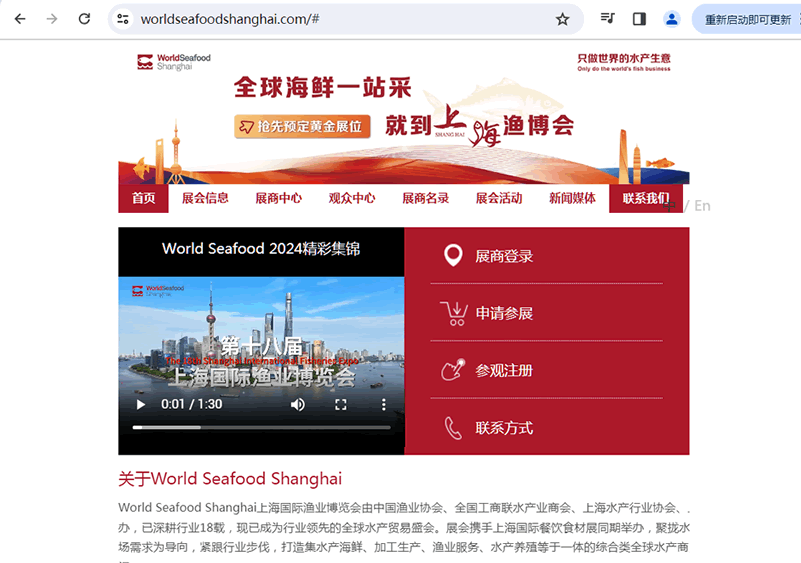Click the phone icon beside 联系方式

[453, 428]
